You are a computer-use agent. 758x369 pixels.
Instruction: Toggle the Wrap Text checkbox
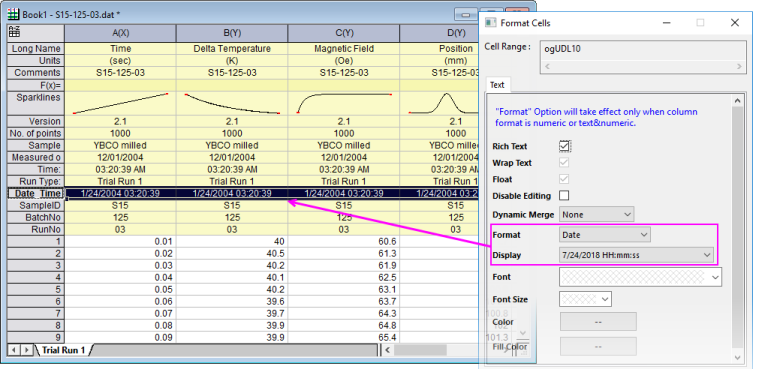(564, 162)
